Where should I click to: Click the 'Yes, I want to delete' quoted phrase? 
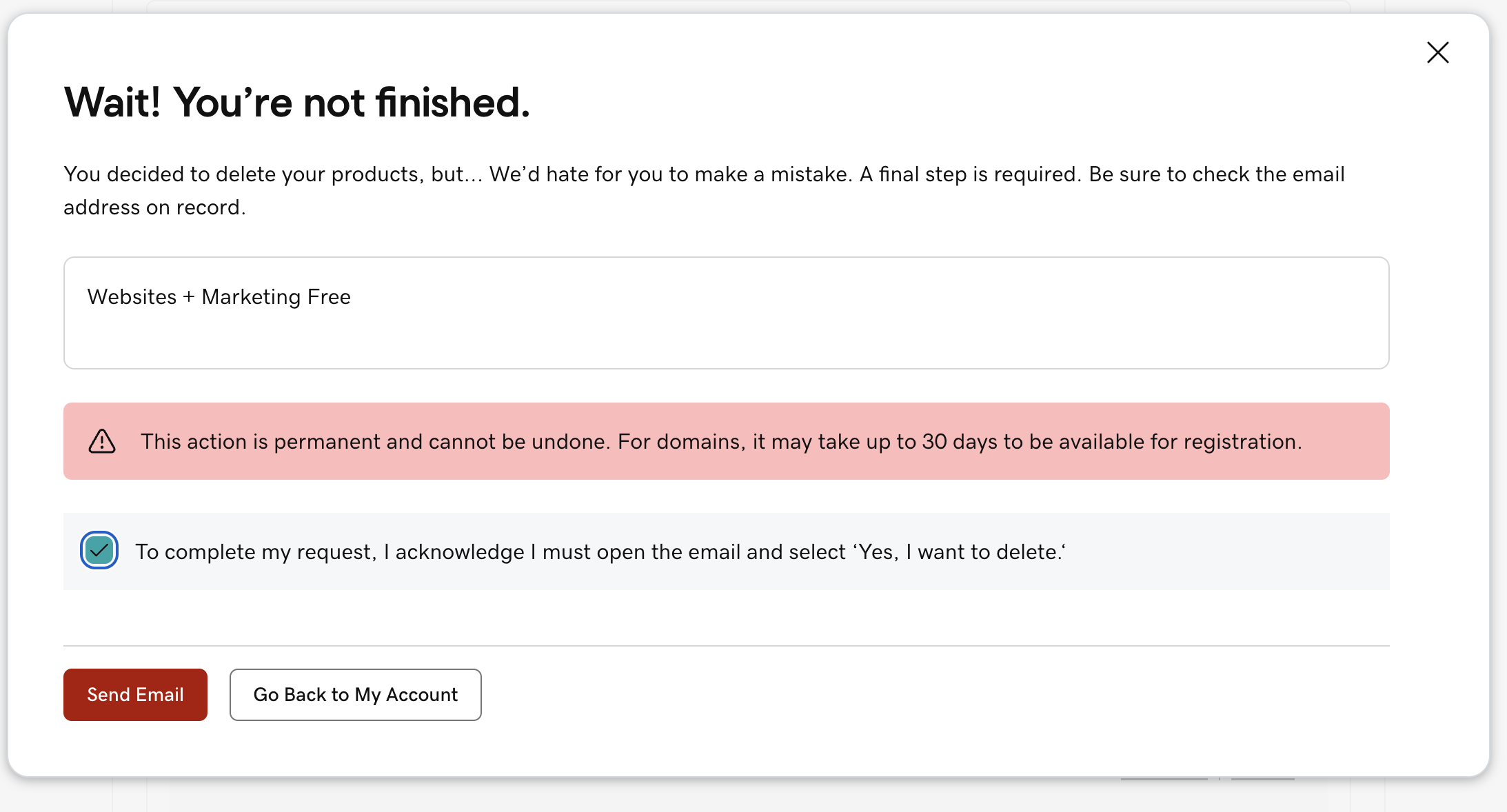[958, 552]
